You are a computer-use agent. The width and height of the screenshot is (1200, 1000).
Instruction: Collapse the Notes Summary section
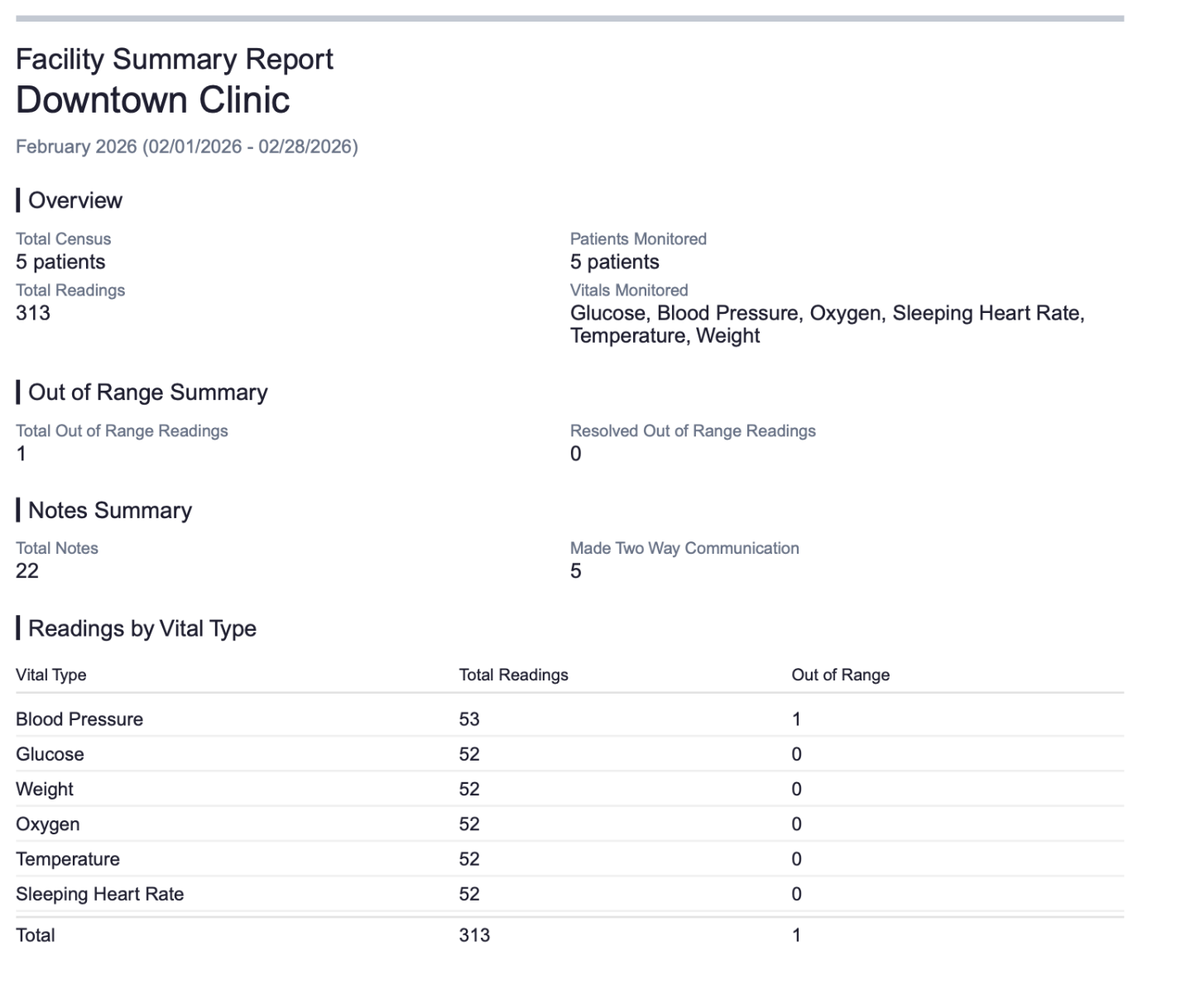coord(109,510)
